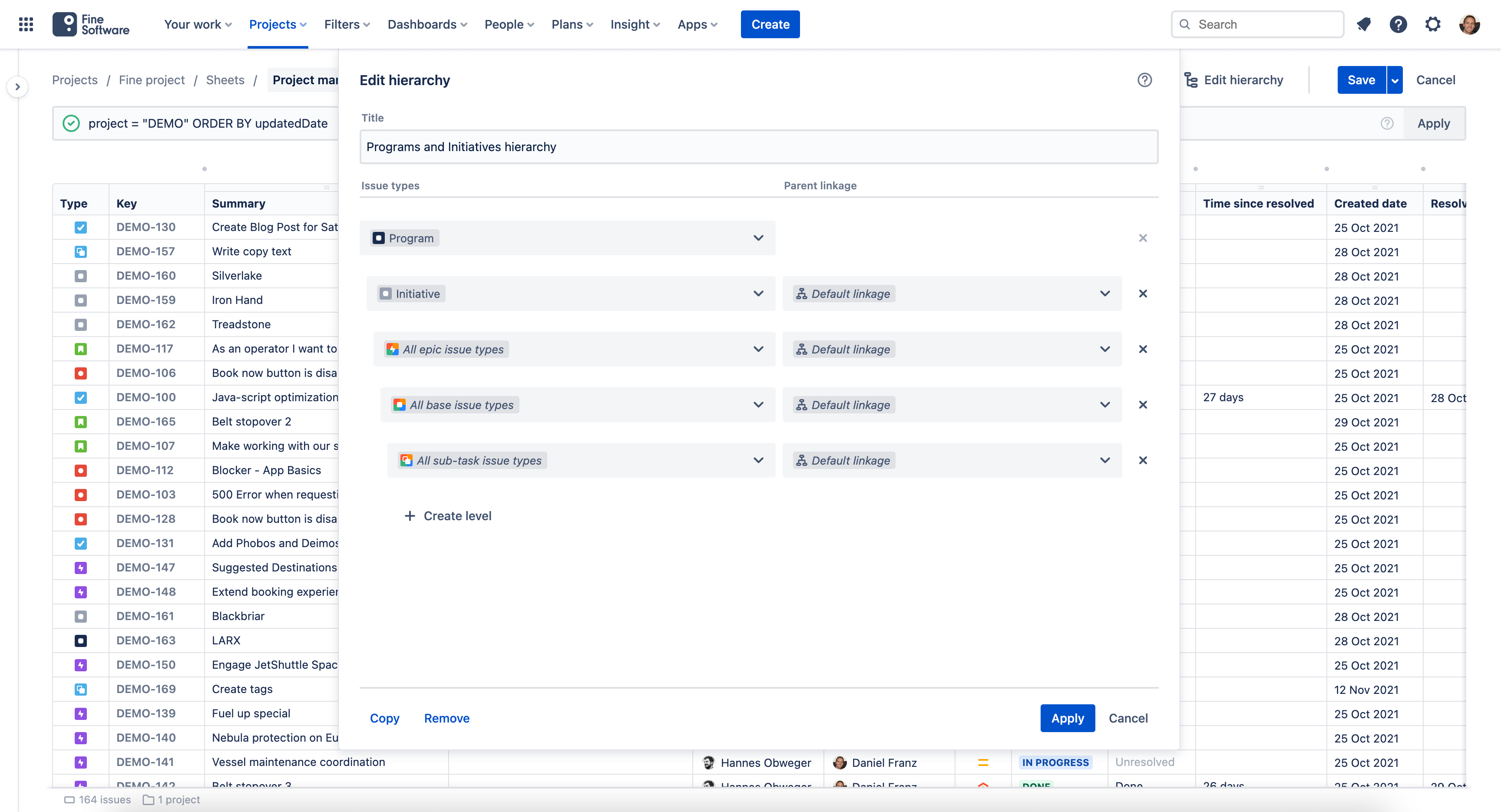
Task: Click the program type icon for DEMO-163
Action: (80, 641)
